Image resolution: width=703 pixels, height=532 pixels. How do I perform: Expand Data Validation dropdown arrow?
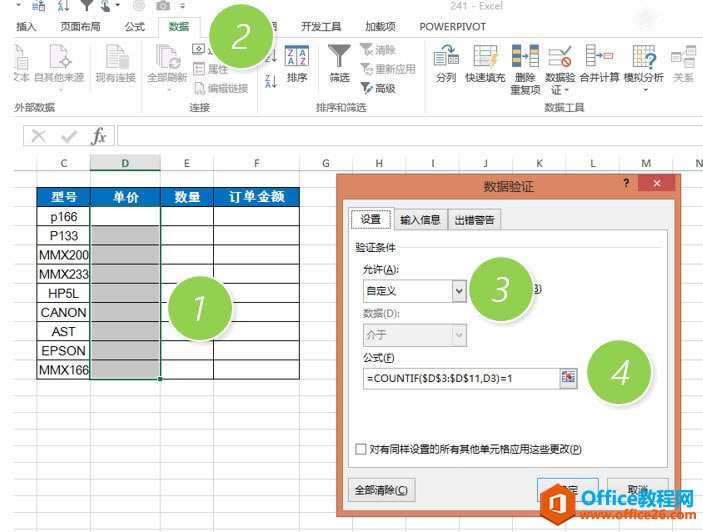pos(566,91)
